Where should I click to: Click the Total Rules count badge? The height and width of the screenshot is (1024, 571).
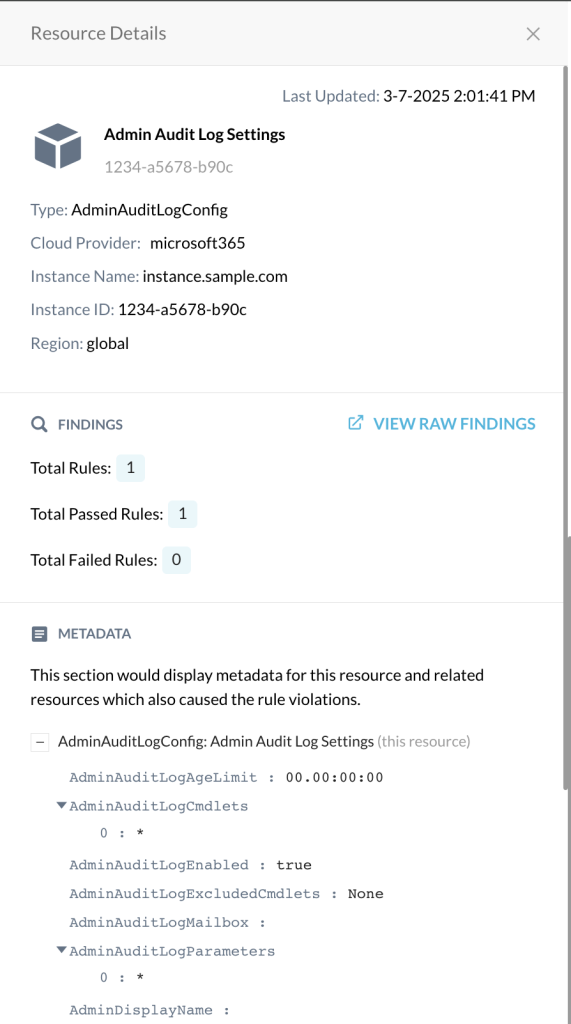coord(131,468)
